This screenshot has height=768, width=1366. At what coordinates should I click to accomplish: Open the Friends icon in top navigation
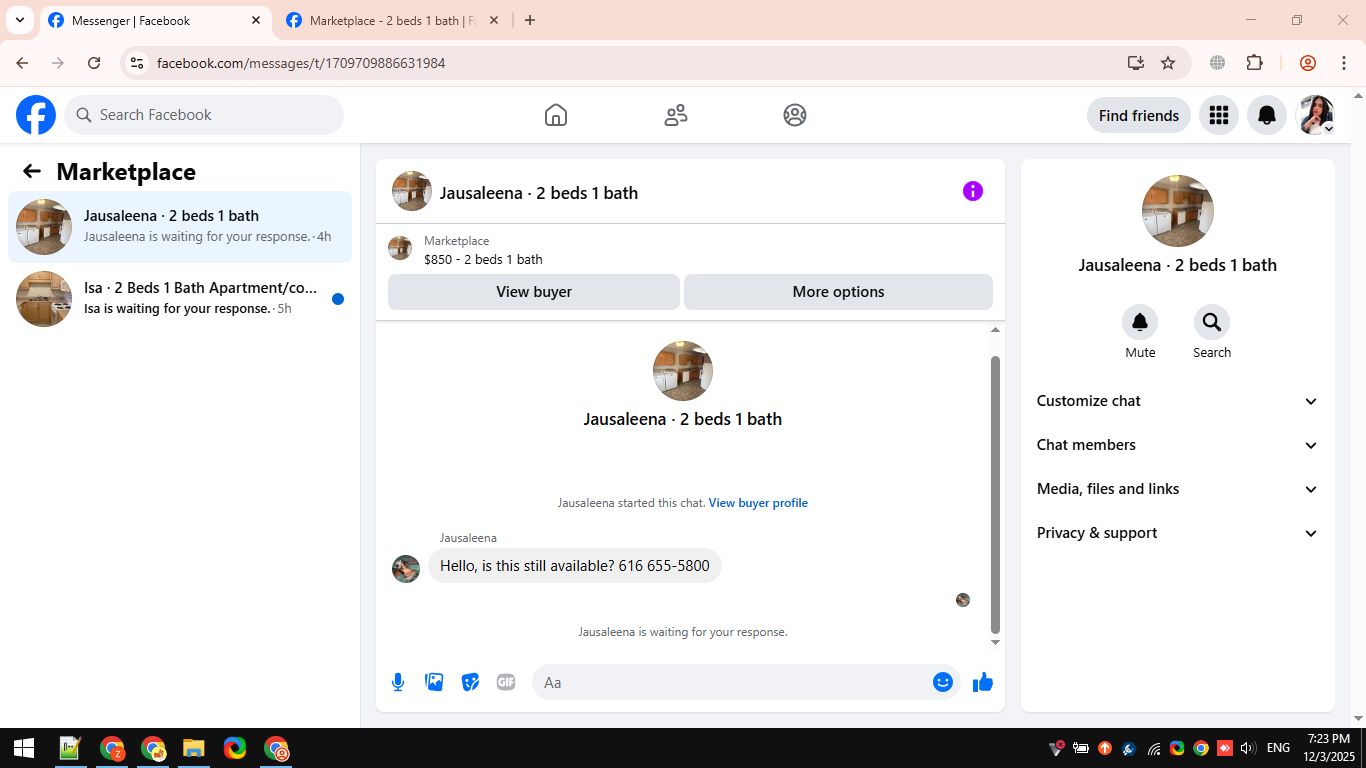coord(676,115)
